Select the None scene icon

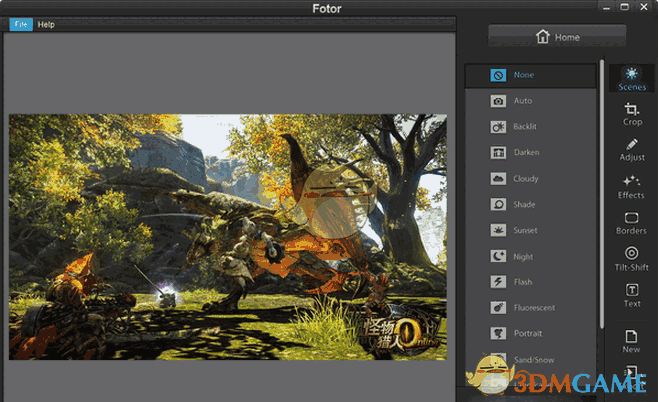tap(498, 75)
